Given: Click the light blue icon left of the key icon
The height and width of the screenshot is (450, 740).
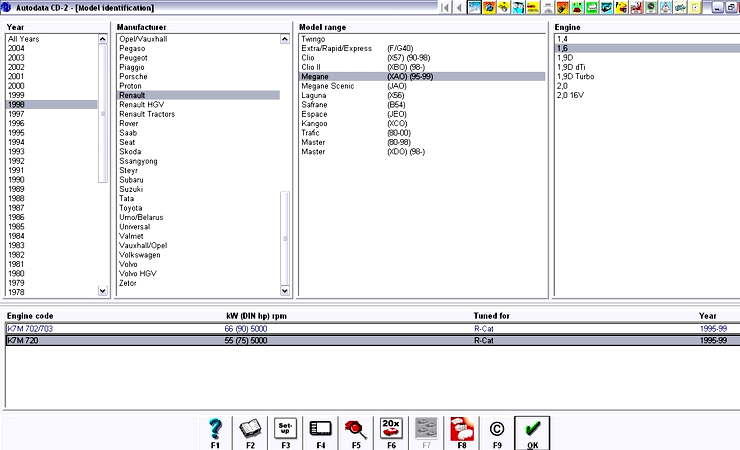Looking at the screenshot, I should tap(664, 8).
